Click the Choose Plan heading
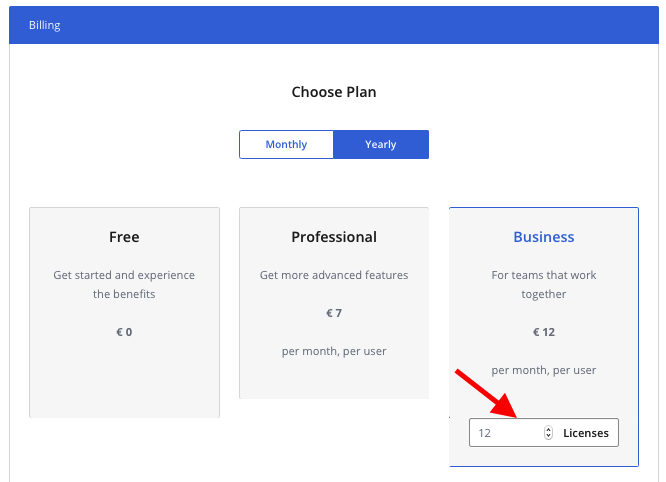This screenshot has width=666, height=482. [334, 92]
